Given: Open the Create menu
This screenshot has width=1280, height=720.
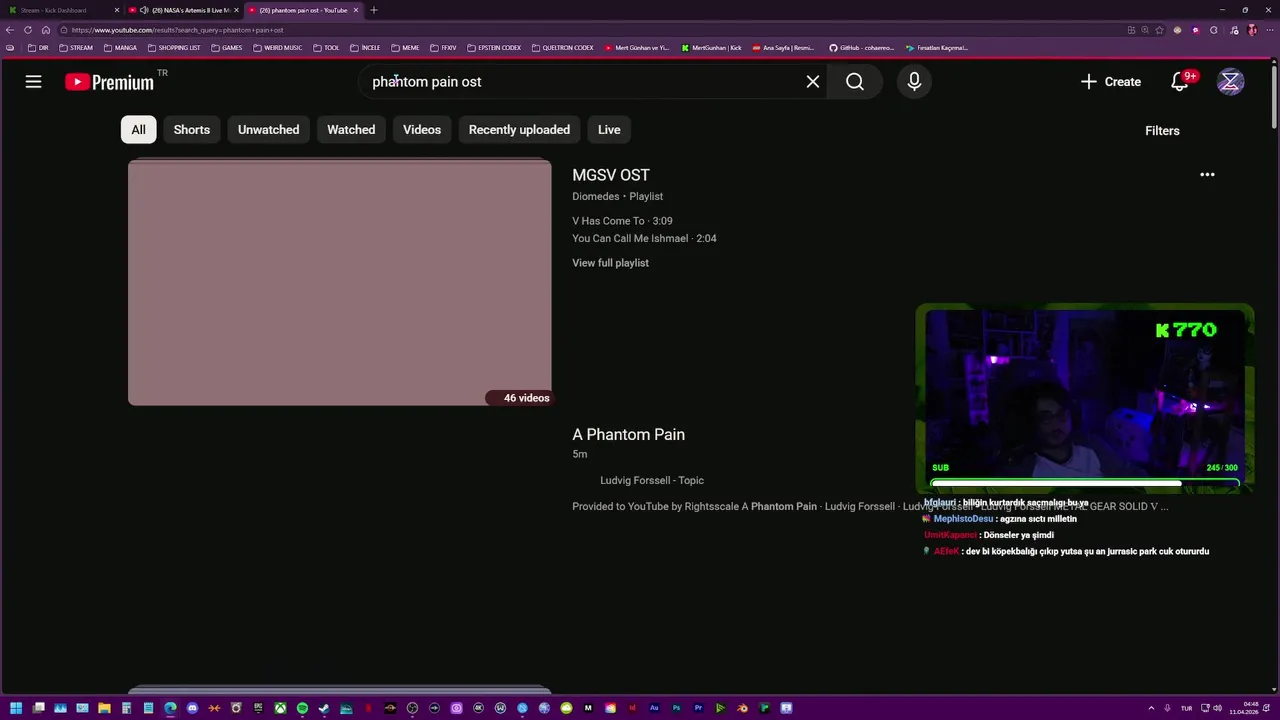Looking at the screenshot, I should coord(1110,82).
